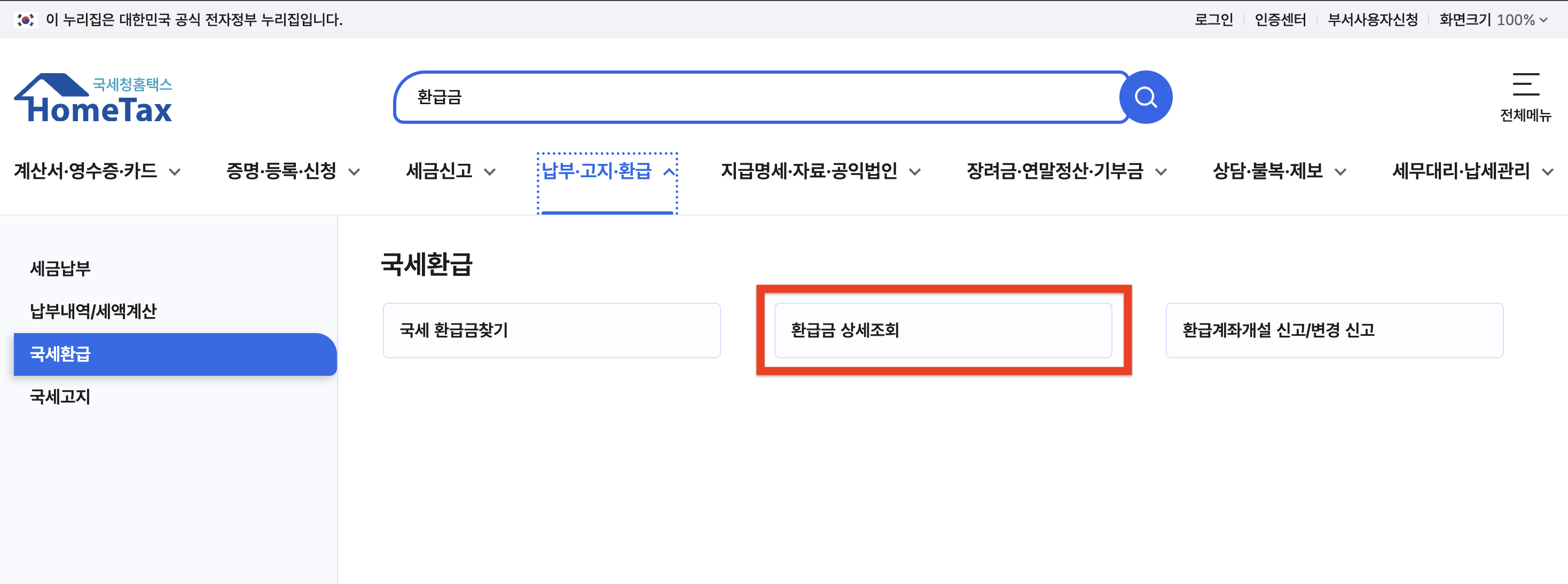Click 부서사용자신청 link

(x=1372, y=19)
